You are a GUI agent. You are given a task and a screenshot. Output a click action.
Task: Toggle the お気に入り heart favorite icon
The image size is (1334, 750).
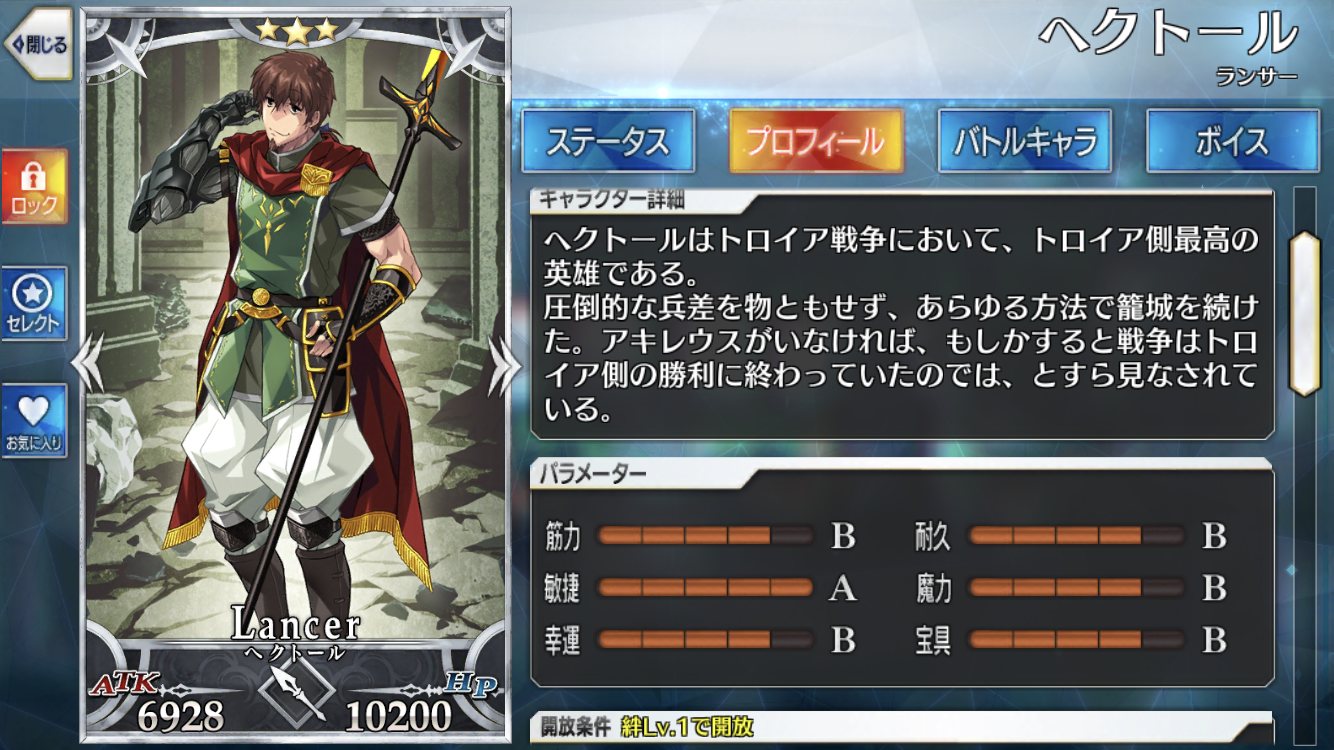[34, 421]
